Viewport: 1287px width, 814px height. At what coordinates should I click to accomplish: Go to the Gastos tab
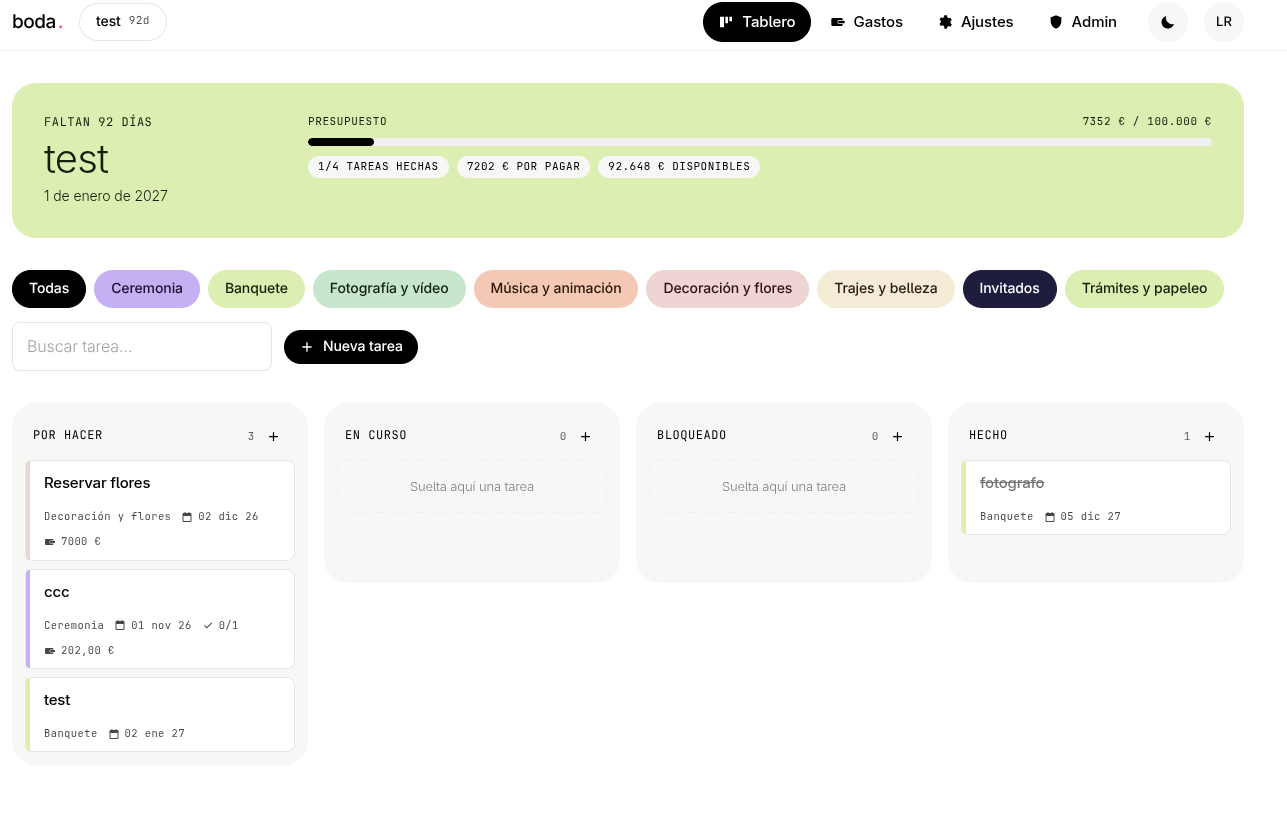point(867,22)
